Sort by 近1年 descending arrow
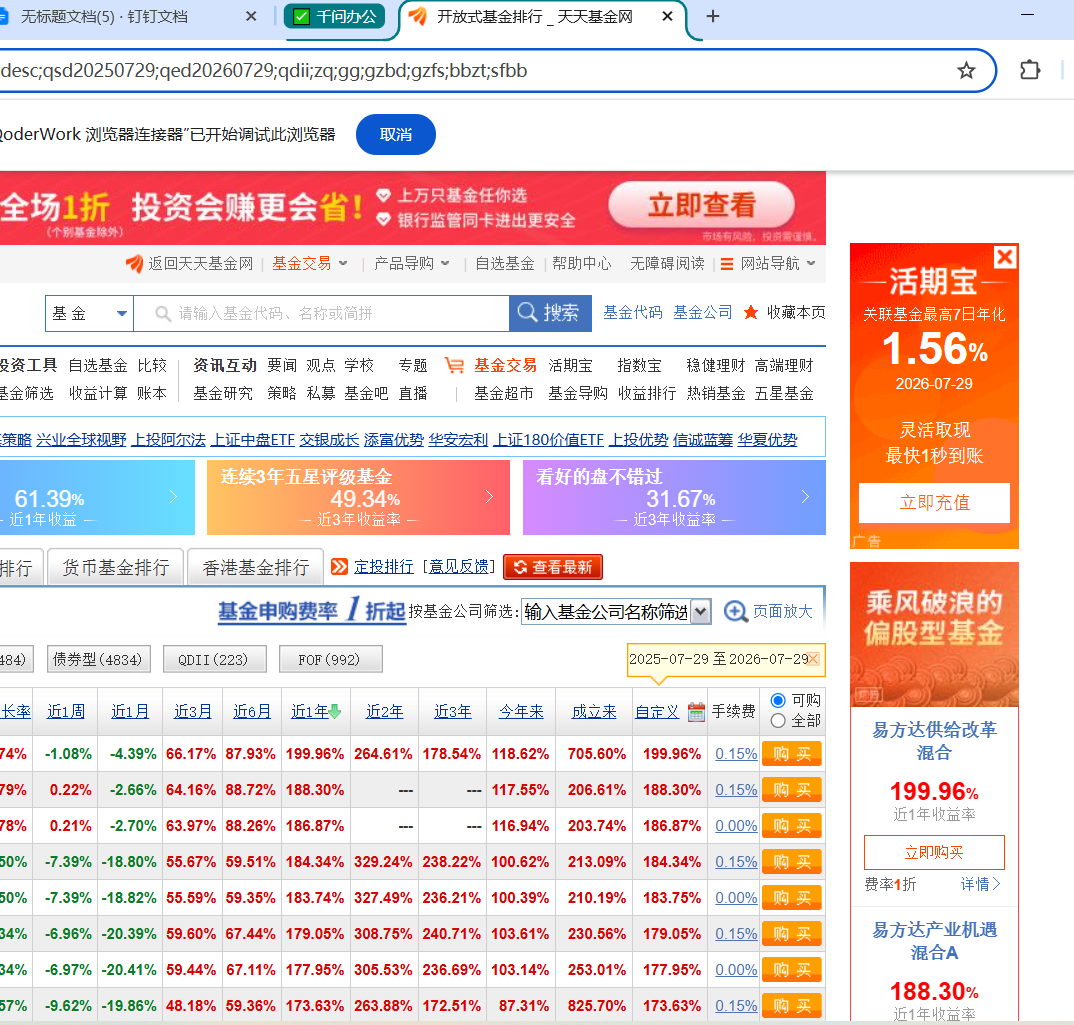The height and width of the screenshot is (1025, 1074). 335,712
